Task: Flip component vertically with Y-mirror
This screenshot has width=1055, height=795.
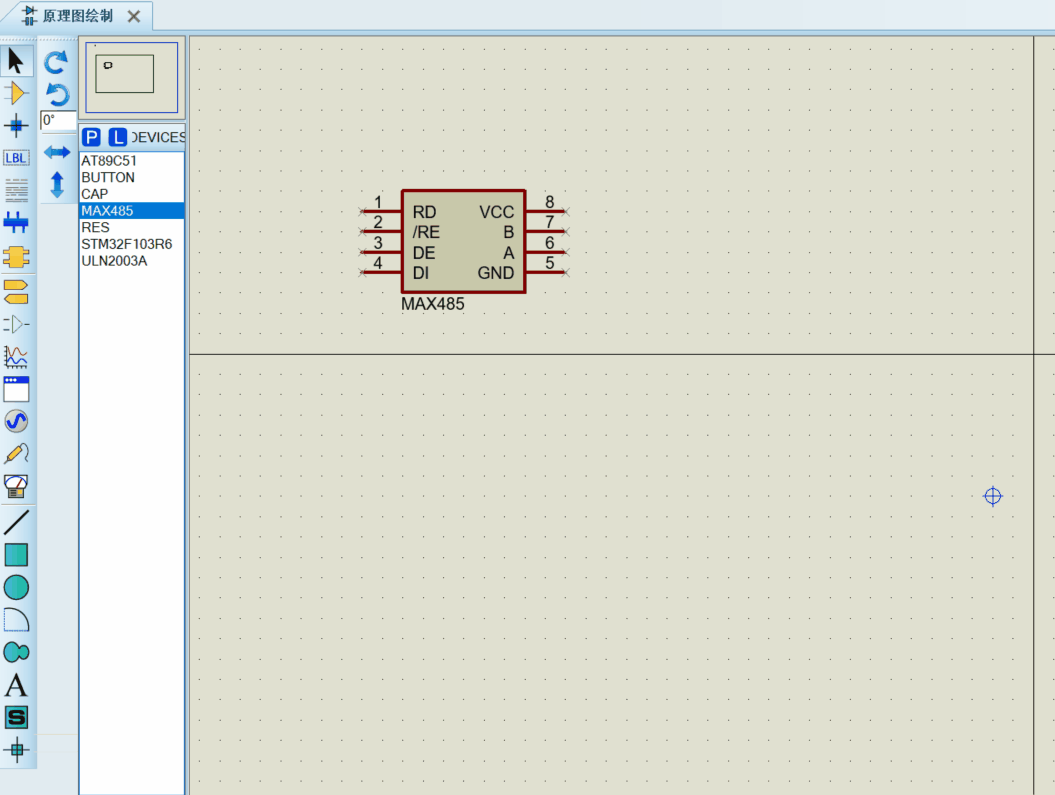Action: click(x=57, y=184)
